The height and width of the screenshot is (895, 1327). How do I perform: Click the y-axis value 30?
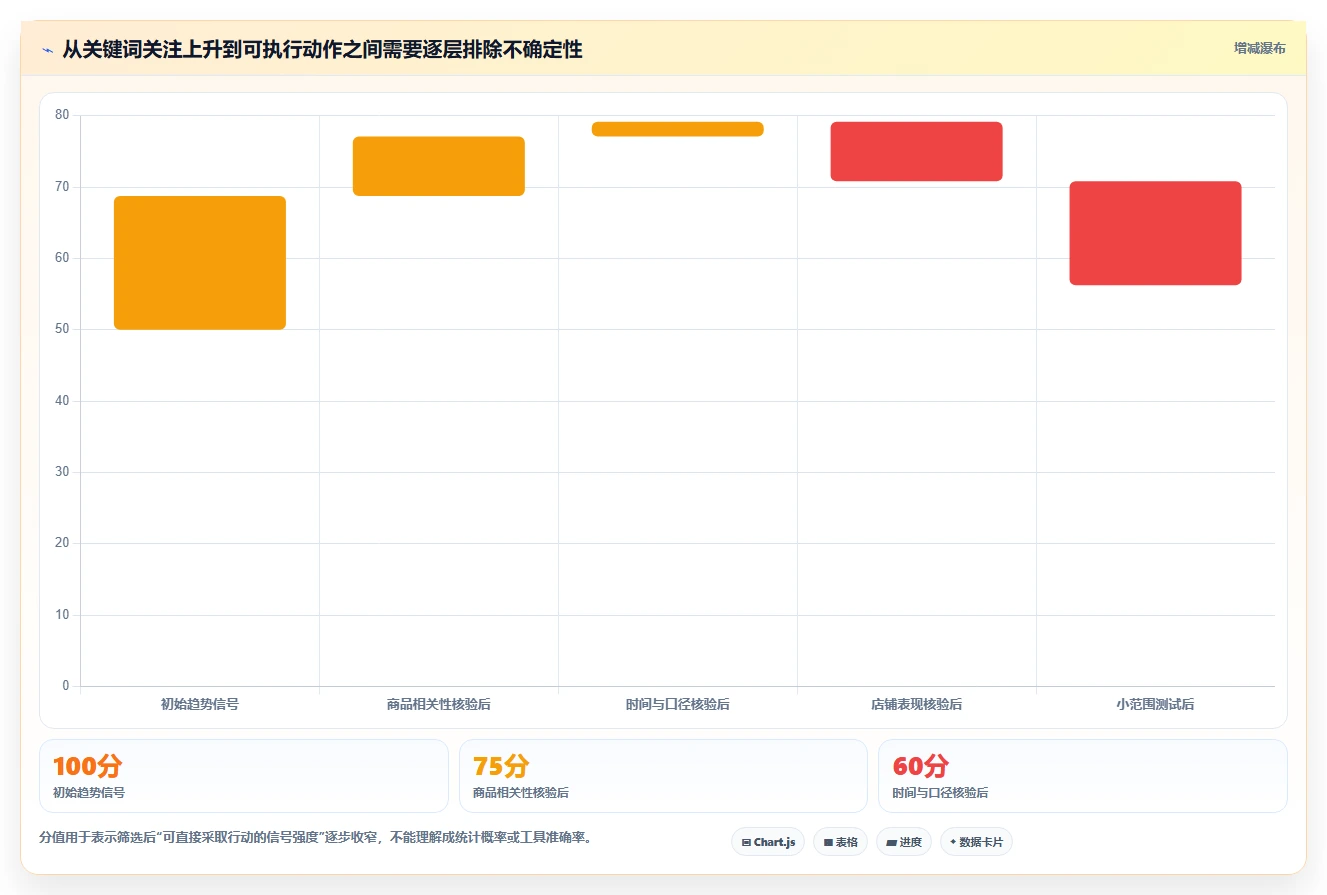62,472
